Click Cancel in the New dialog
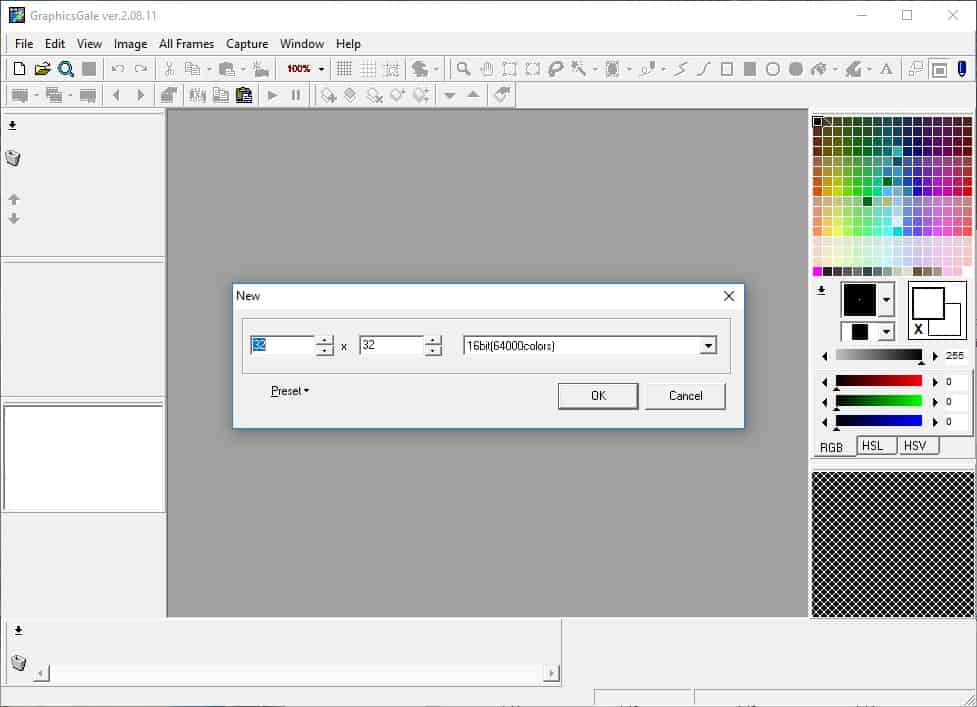Screen dimensions: 977x707 [685, 396]
